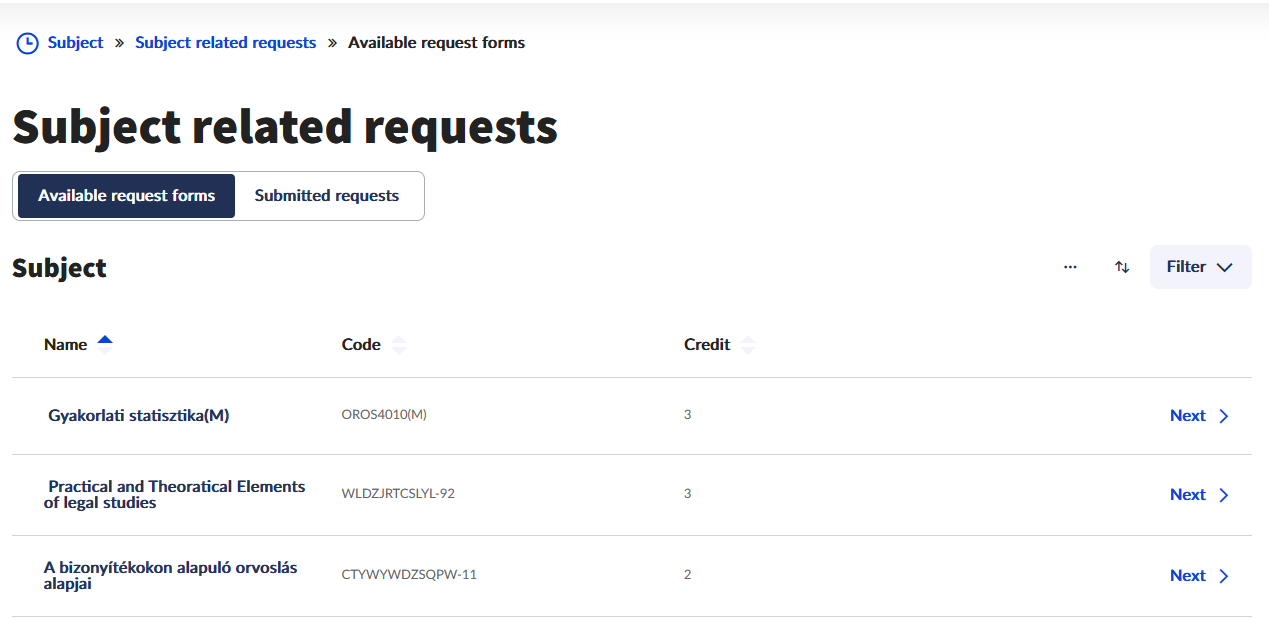This screenshot has width=1269, height=618.
Task: Click Next for Gyakorlati statisztika(M)
Action: click(1188, 416)
